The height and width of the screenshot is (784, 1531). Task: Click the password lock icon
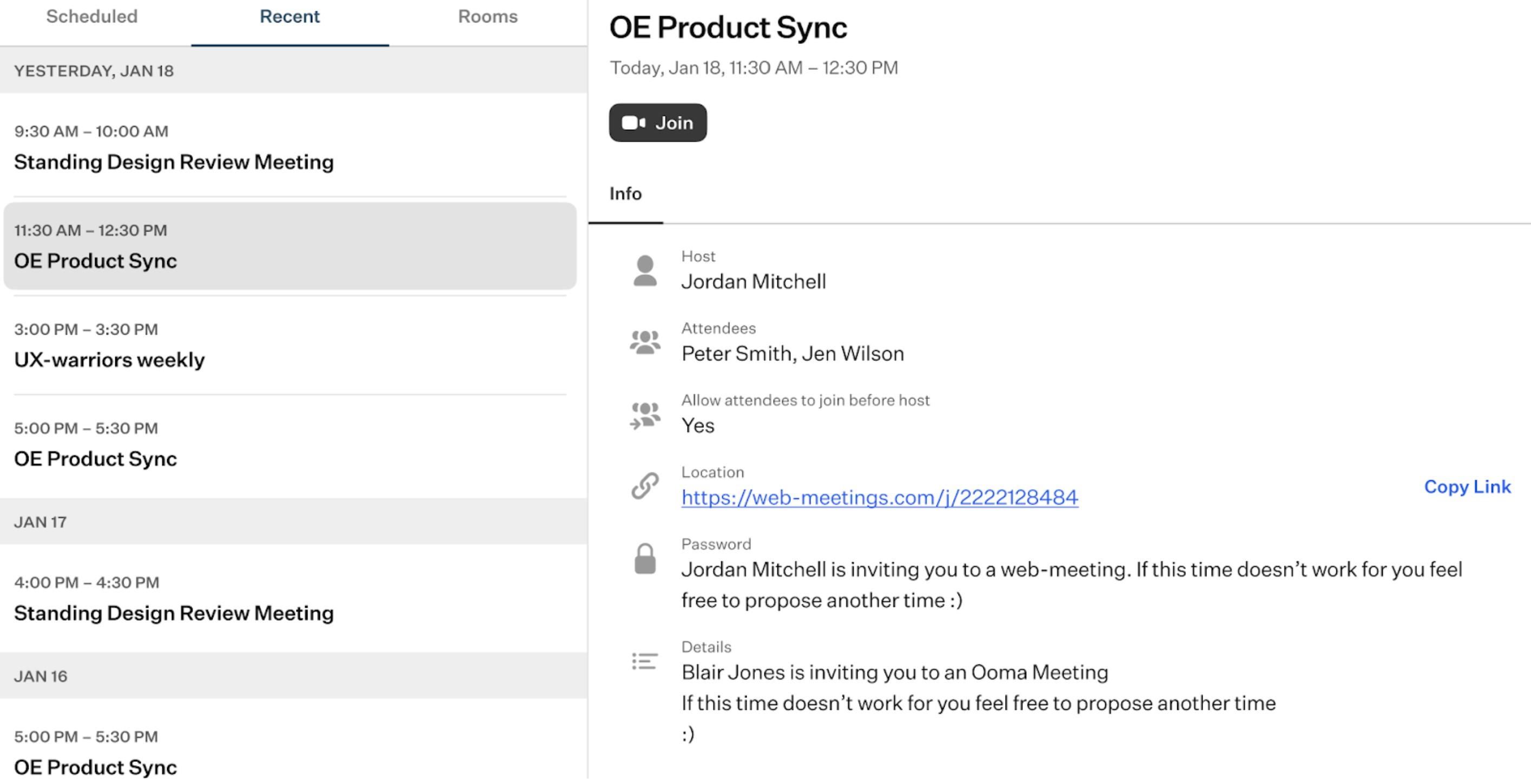645,559
